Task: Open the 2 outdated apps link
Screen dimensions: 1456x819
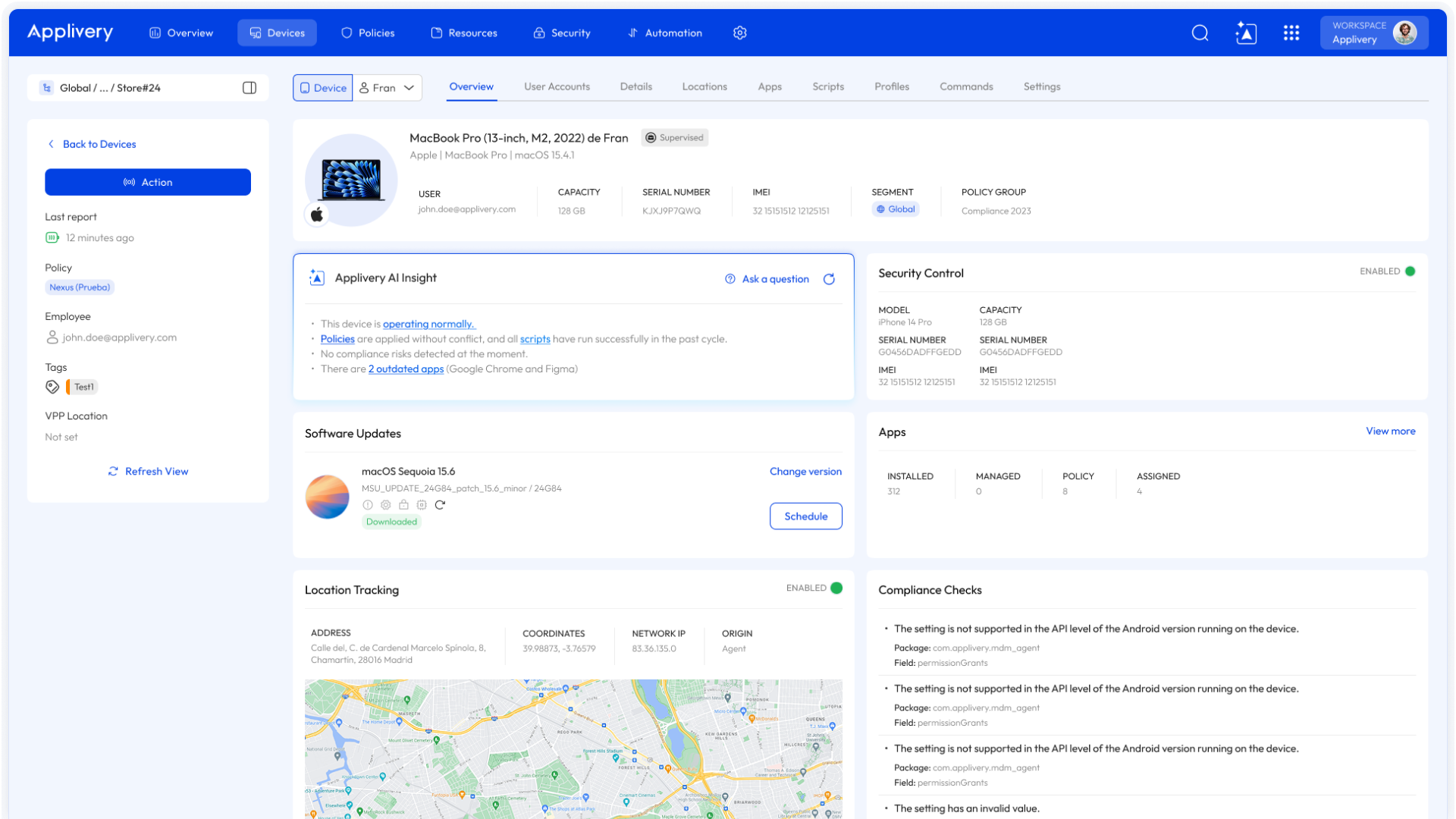Action: (x=406, y=369)
